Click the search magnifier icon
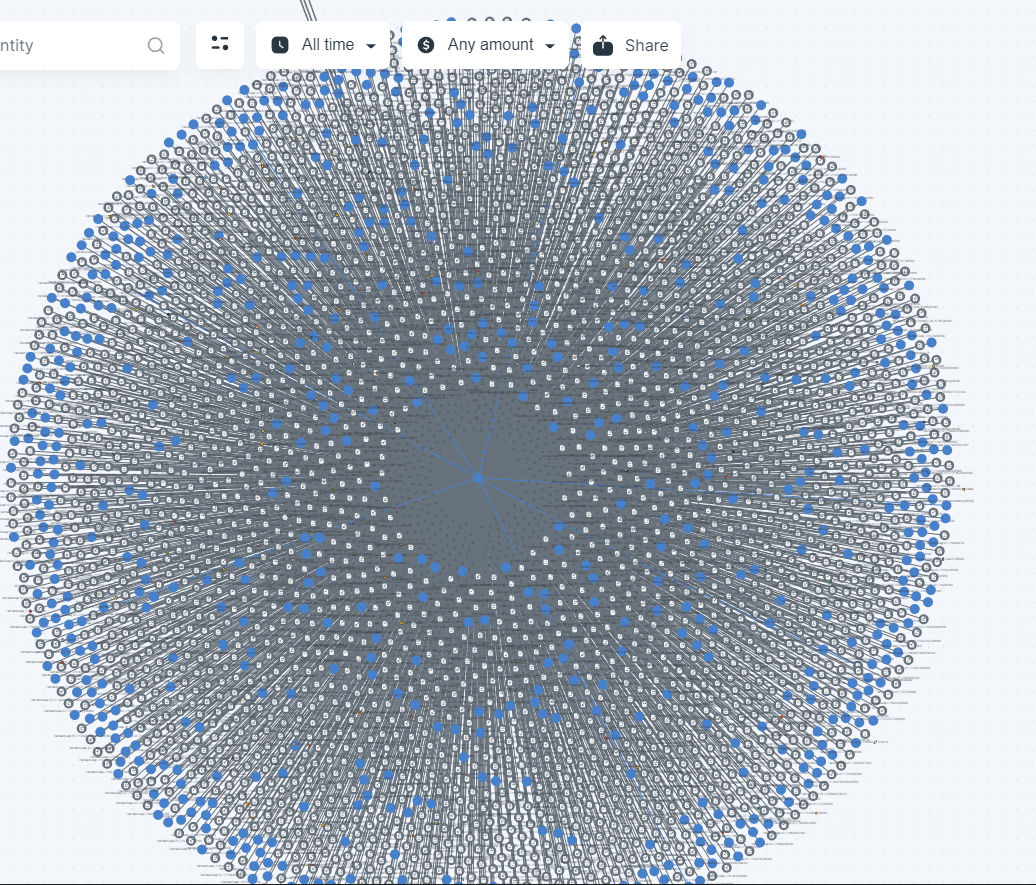Screen dimensions: 1036x885 coord(156,46)
